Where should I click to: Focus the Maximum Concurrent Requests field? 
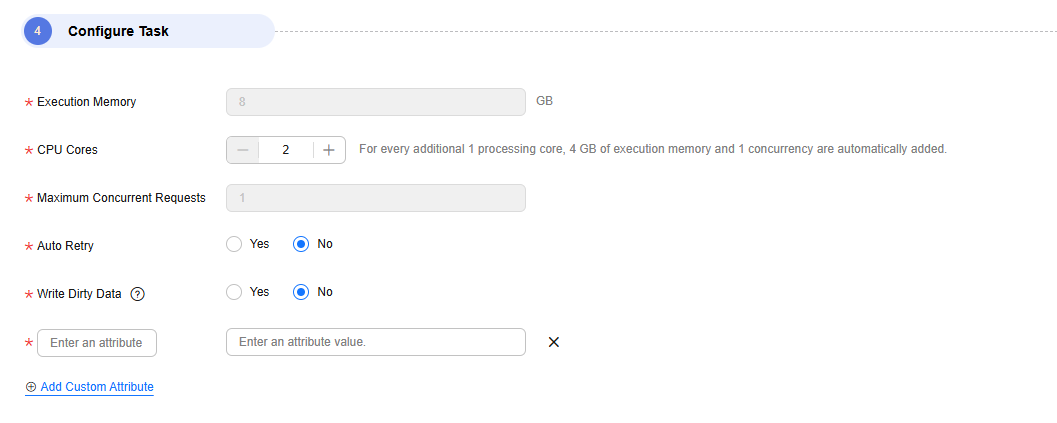pyautogui.click(x=376, y=198)
